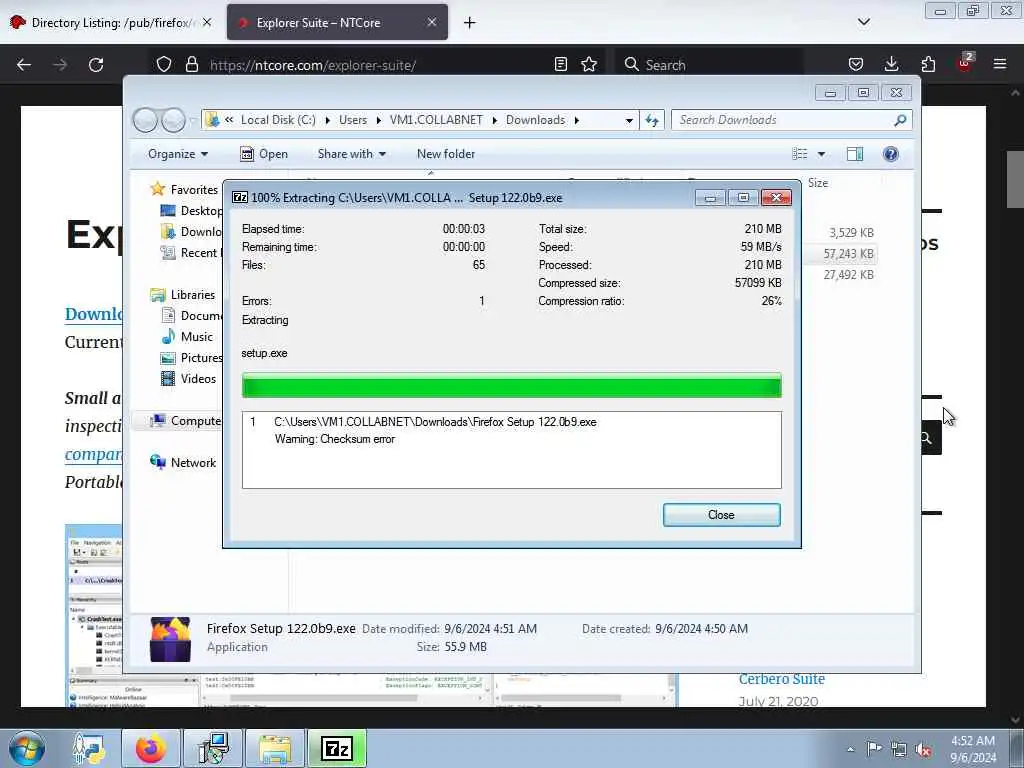Select Favorites in navigation pane
The width and height of the screenshot is (1024, 768).
pos(185,189)
